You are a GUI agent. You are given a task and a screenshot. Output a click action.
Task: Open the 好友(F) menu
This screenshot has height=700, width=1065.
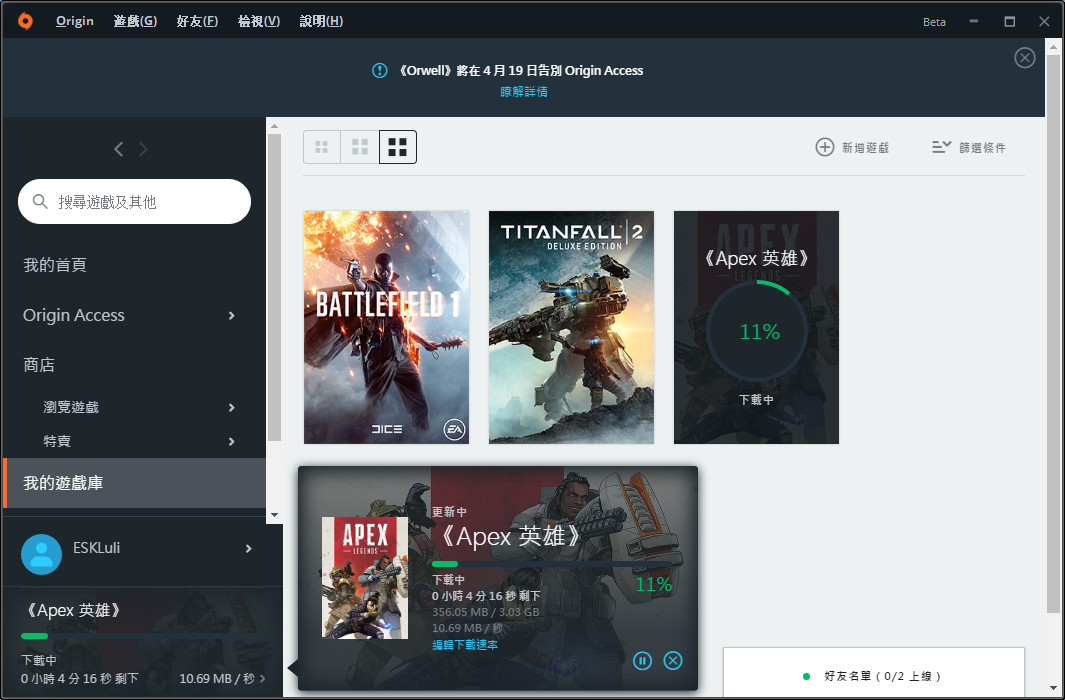(x=197, y=21)
